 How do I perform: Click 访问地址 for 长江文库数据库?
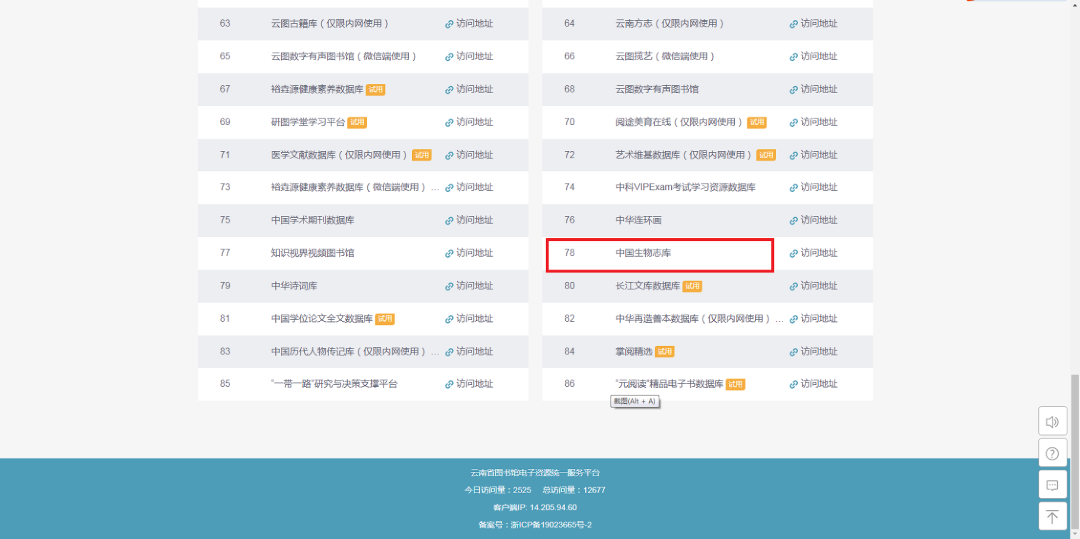819,286
